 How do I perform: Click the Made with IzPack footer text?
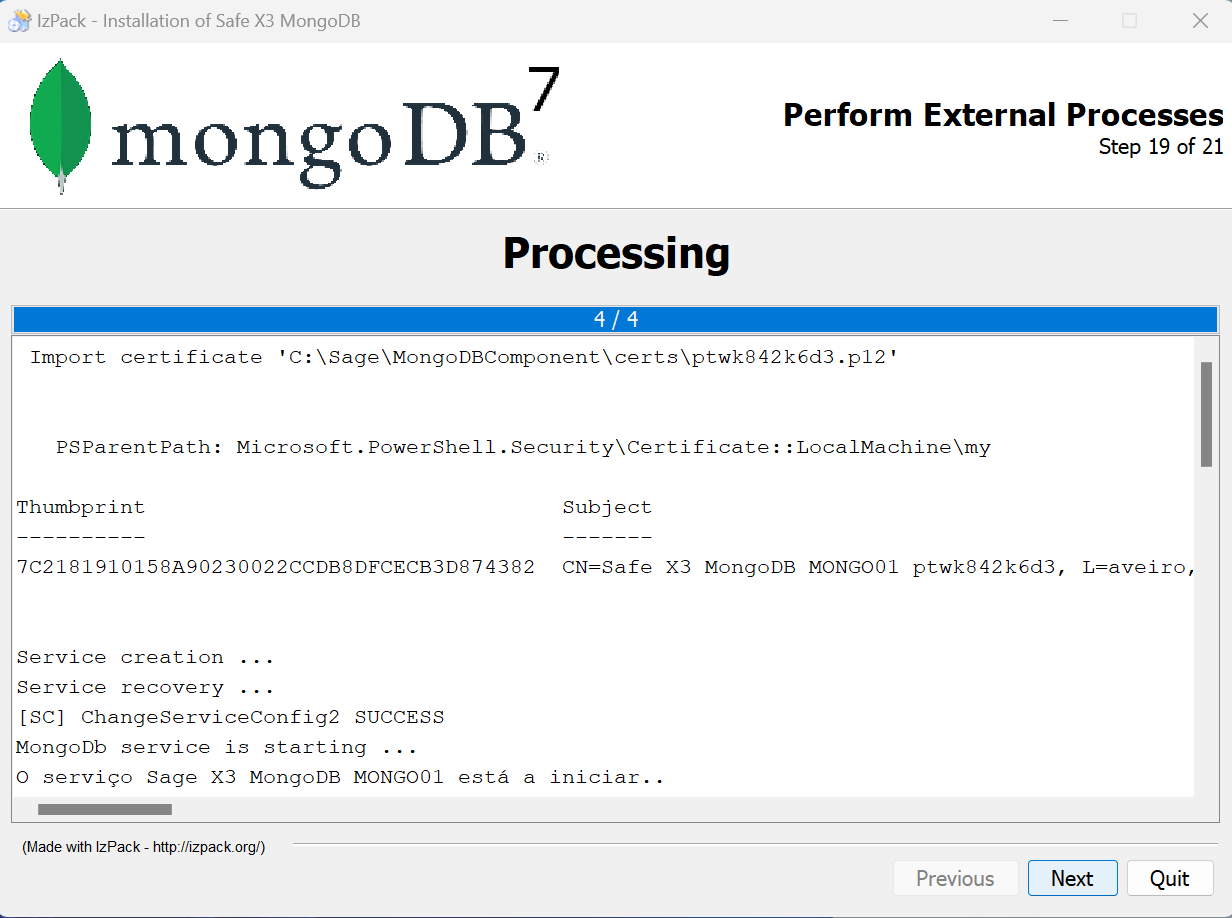(143, 847)
